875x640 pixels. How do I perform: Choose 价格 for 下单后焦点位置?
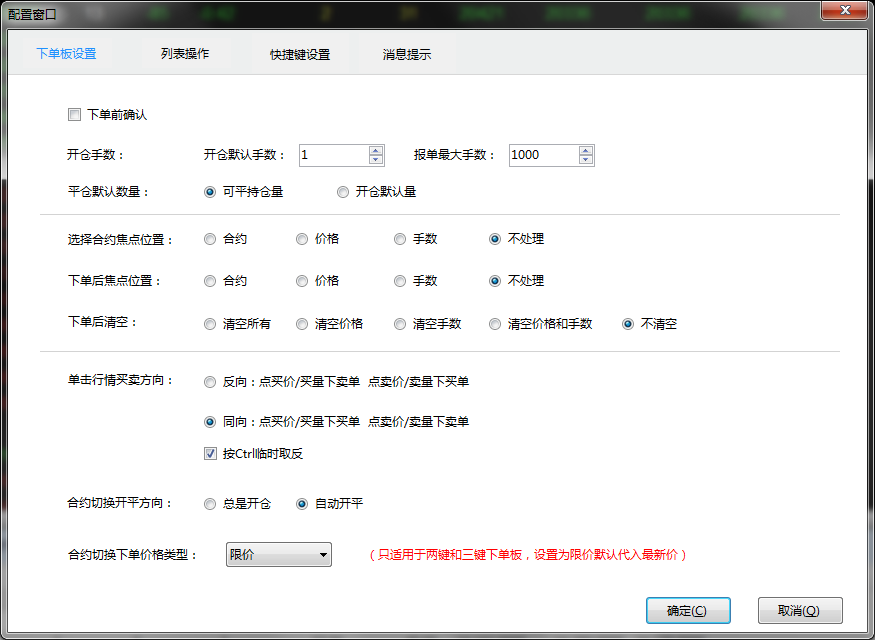[302, 281]
